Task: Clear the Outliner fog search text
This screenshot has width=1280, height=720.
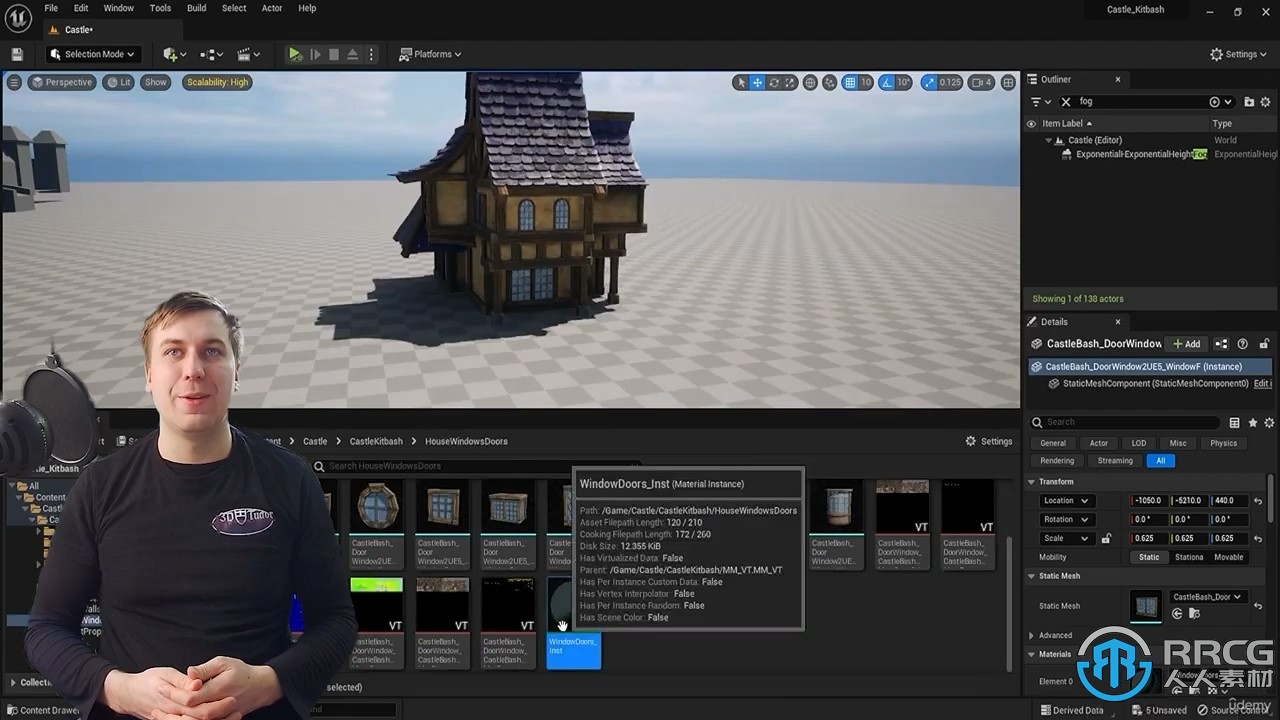Action: click(1066, 102)
